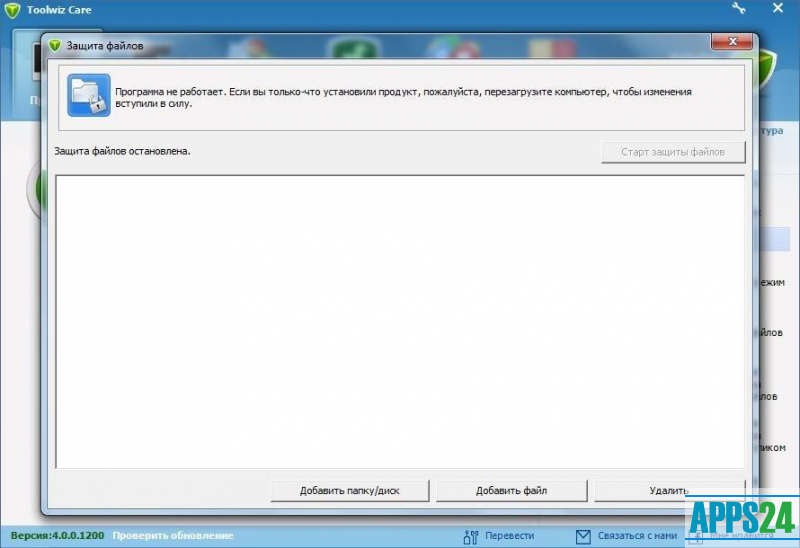Click the Версия:4.0.0.1200 text
Screen dimensions: 800x548
tap(57, 536)
